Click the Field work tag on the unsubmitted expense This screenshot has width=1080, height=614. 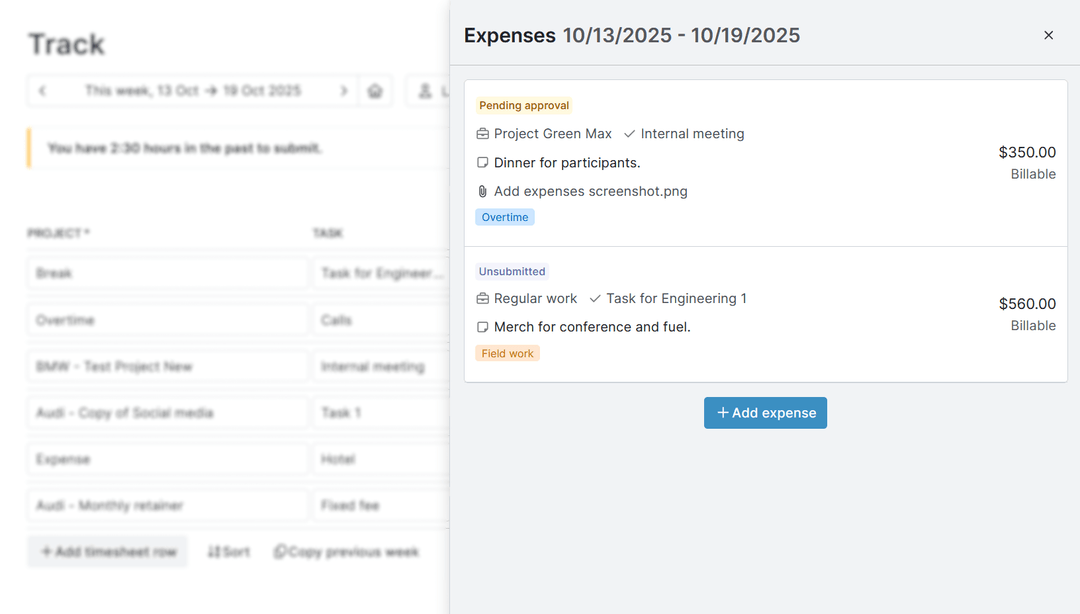[507, 352]
